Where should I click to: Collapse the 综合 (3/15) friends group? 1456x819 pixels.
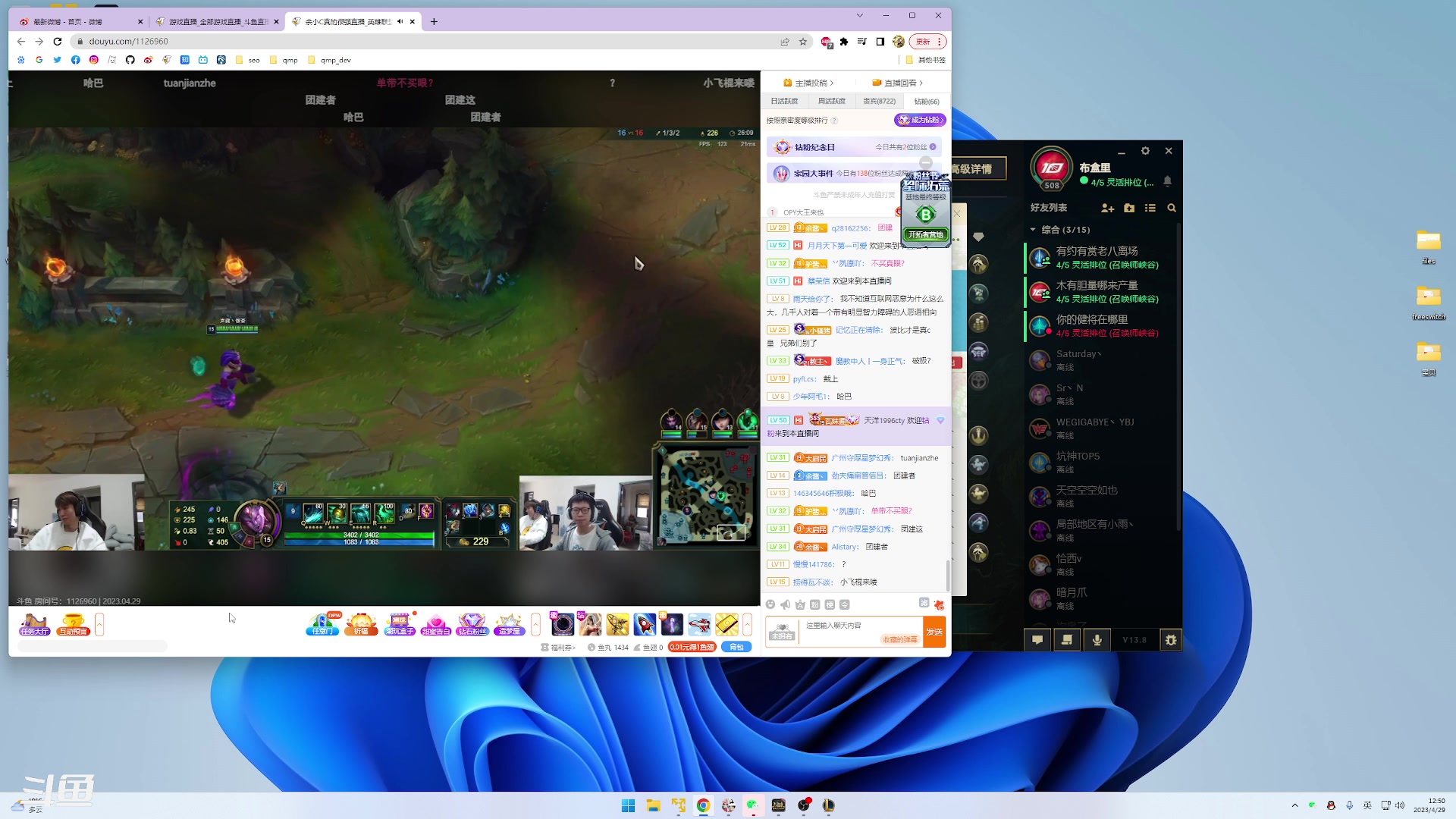click(1033, 230)
